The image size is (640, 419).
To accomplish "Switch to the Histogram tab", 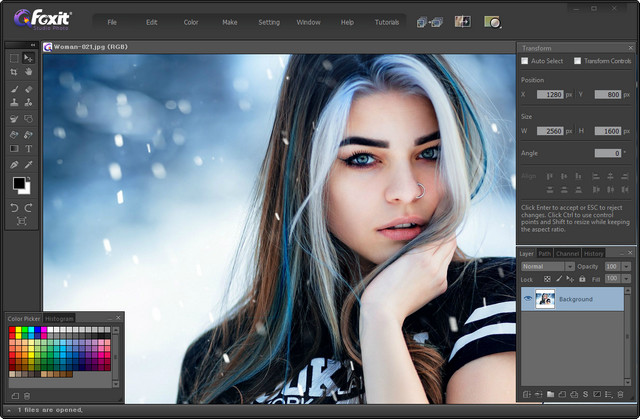I will (x=60, y=318).
